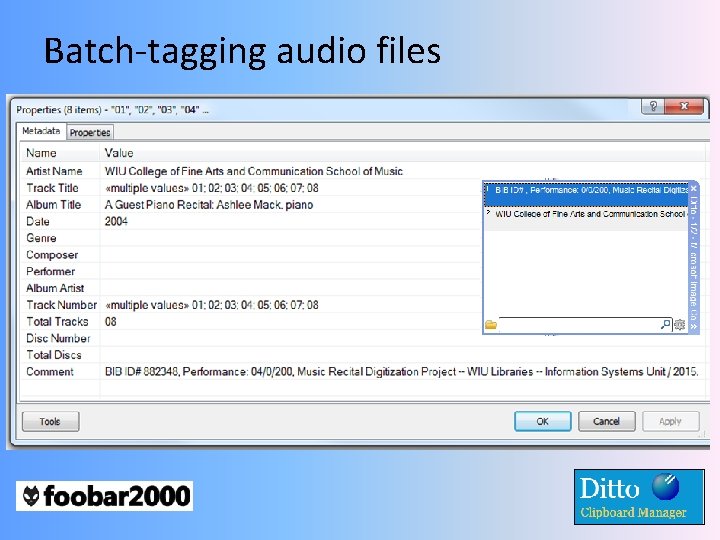Click the Track Title multiple values cell
The image size is (720, 540).
(212, 188)
